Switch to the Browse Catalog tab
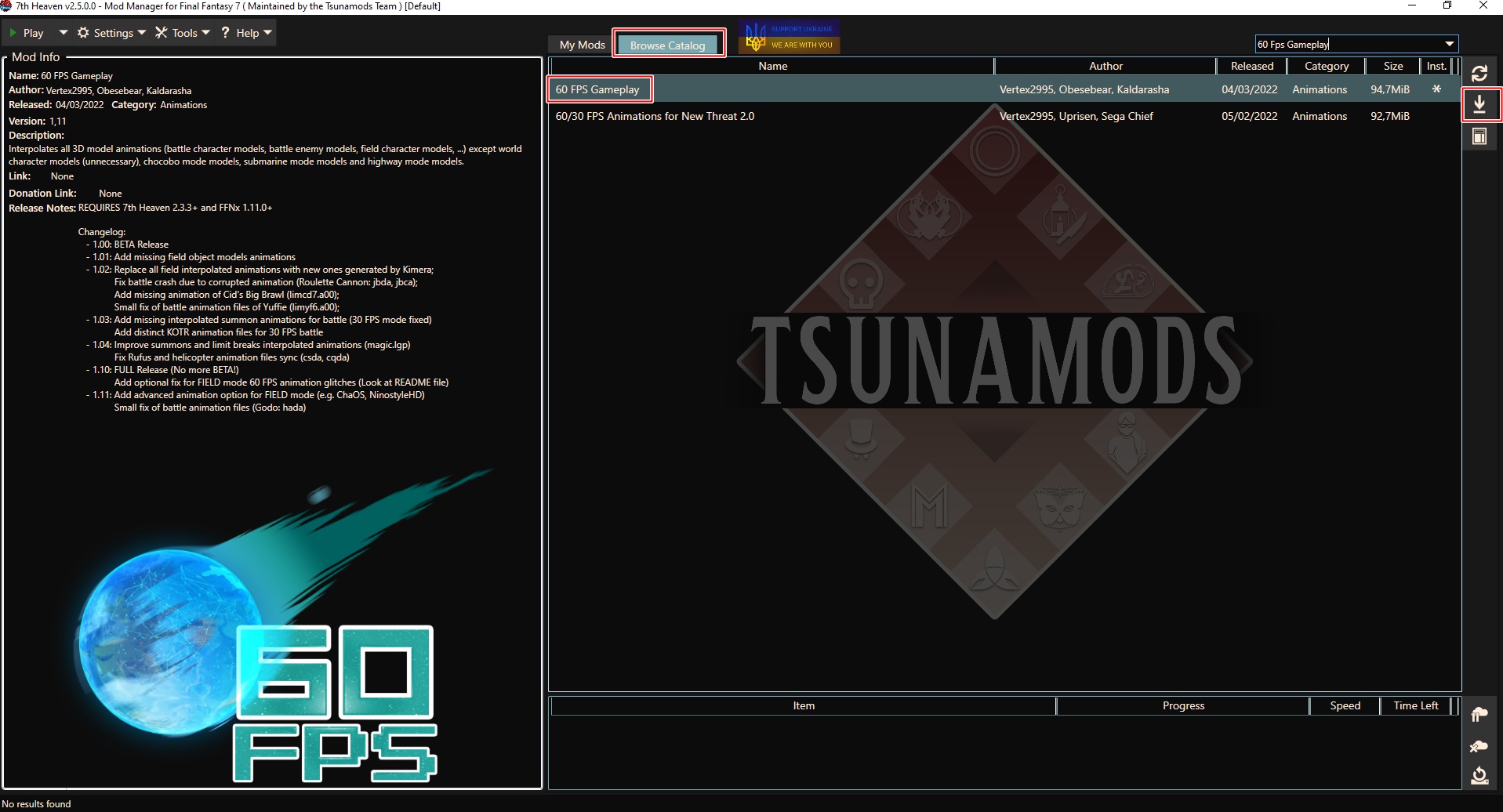1503x812 pixels. (668, 45)
